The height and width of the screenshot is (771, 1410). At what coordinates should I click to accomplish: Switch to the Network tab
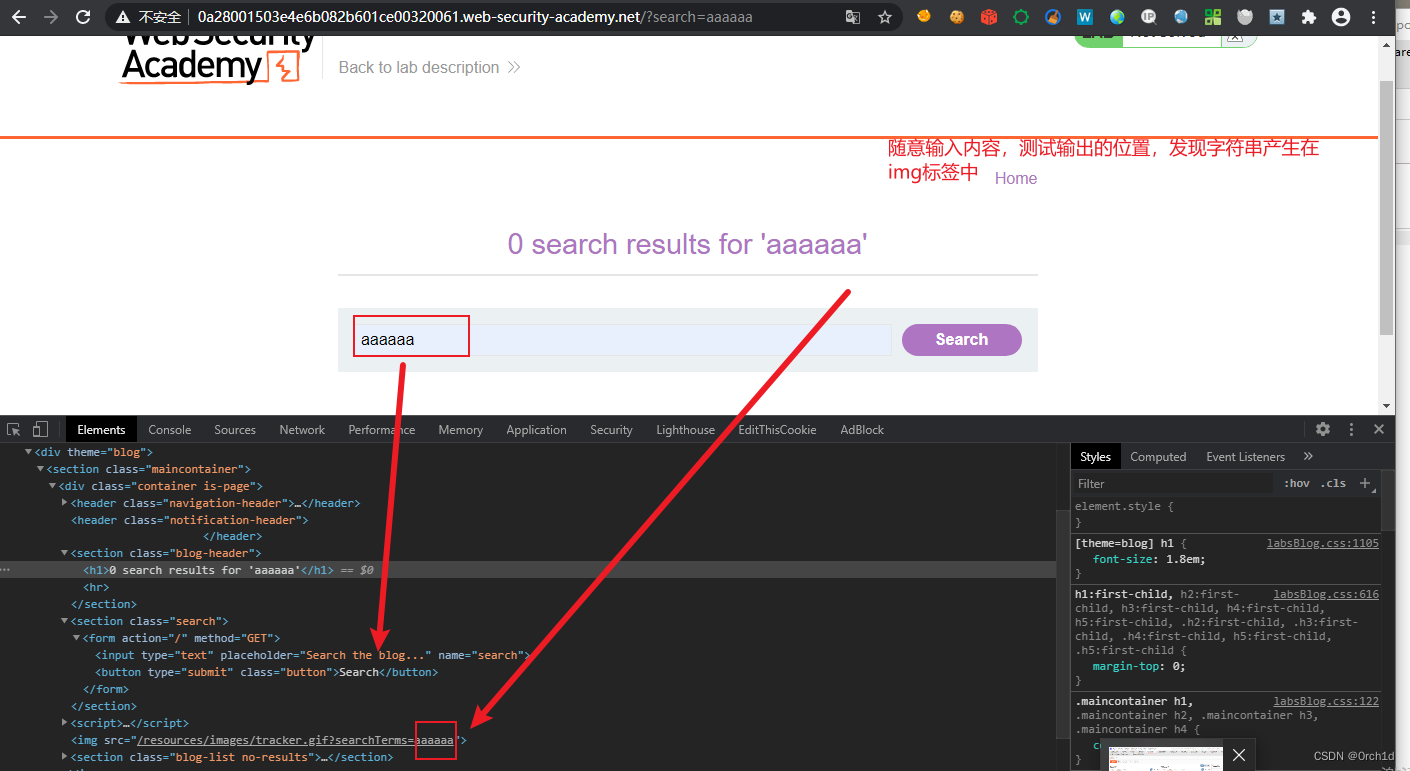click(x=302, y=430)
